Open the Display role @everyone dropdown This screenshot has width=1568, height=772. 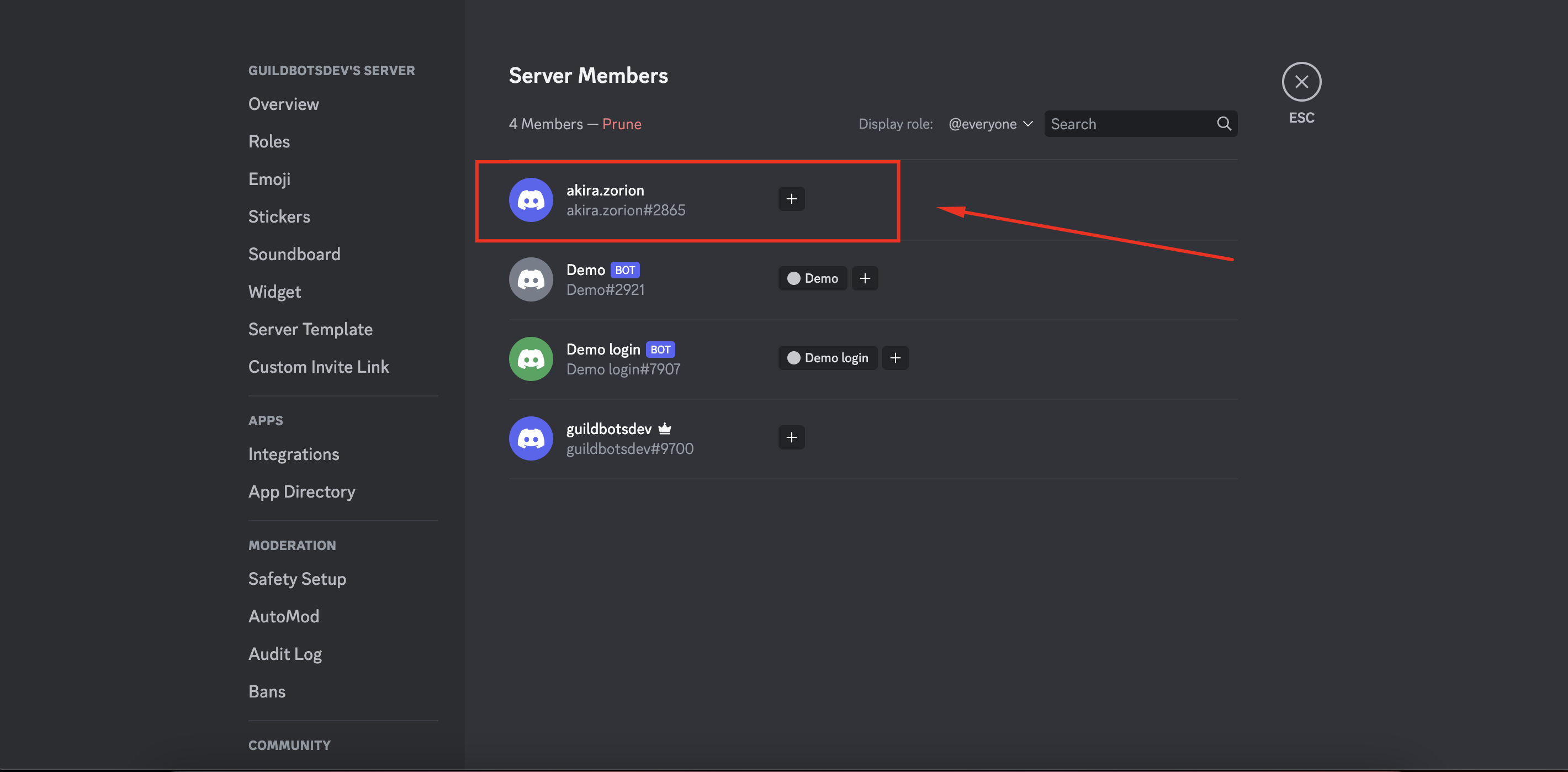tap(990, 124)
